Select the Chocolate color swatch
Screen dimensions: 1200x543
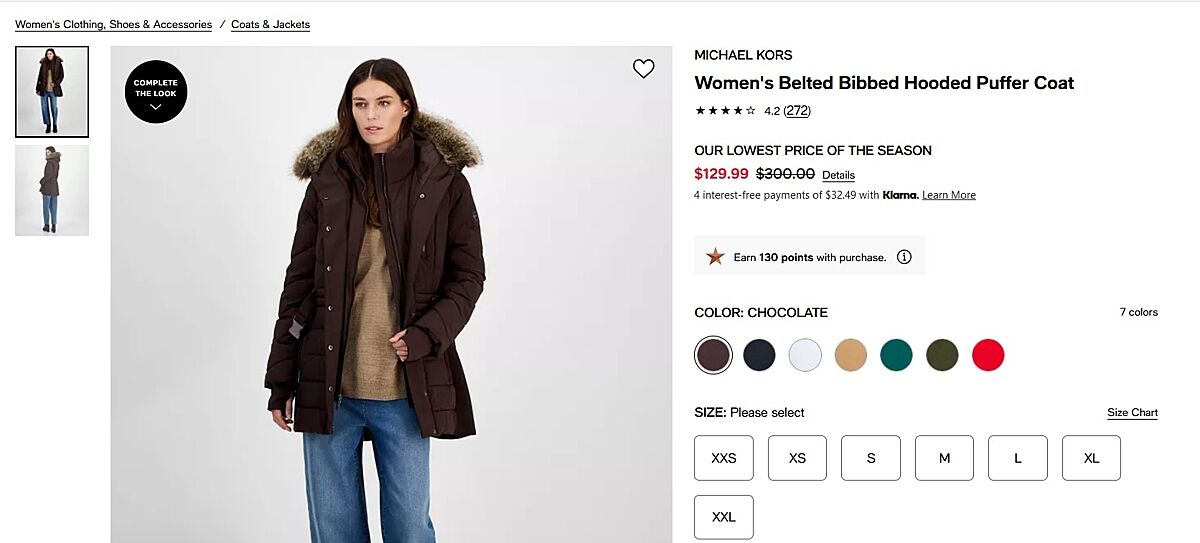coord(714,355)
